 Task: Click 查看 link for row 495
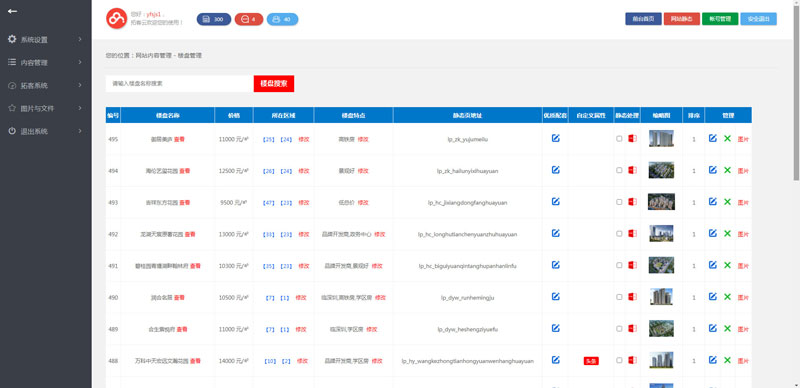(179, 139)
